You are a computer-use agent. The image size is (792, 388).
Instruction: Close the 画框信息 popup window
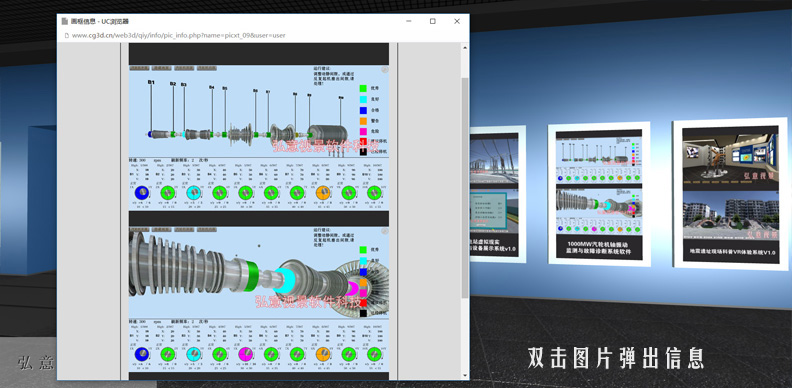click(x=457, y=21)
